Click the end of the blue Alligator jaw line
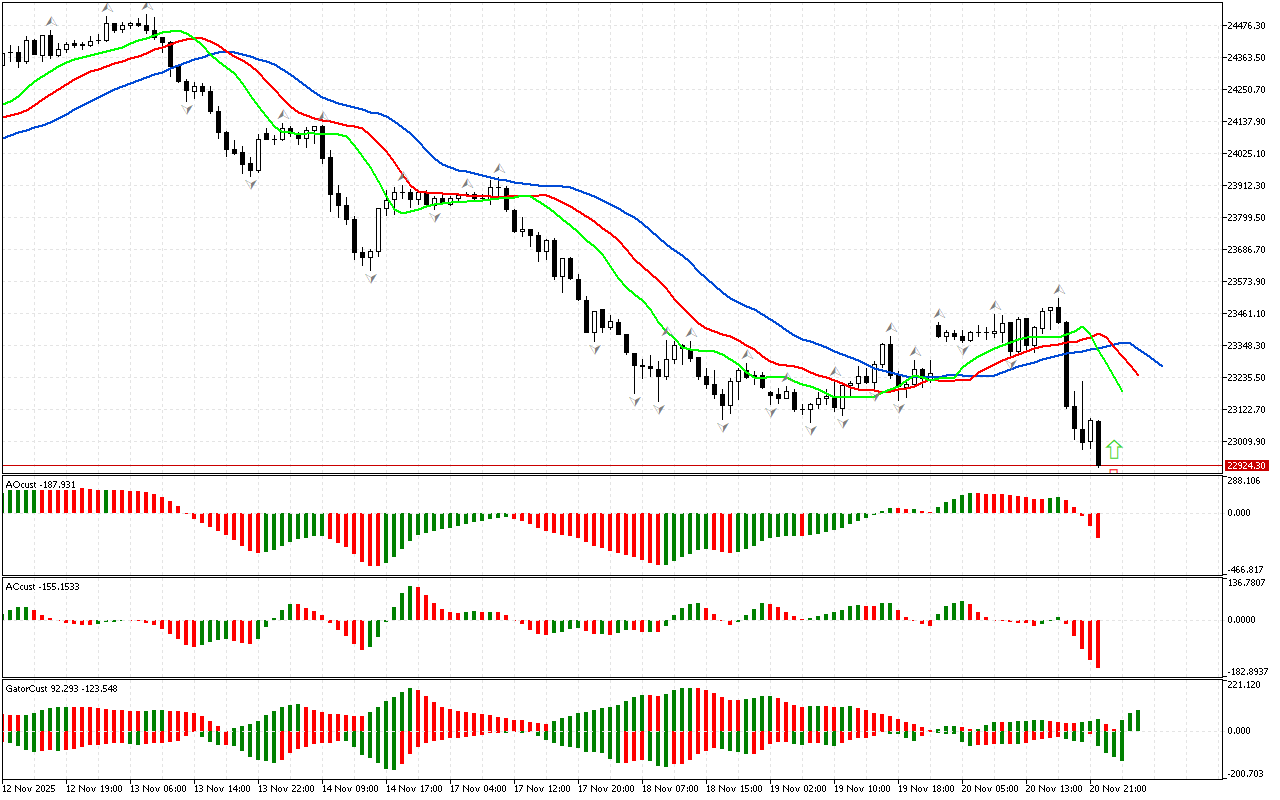Screen dimensions: 1280x800 pyautogui.click(x=1161, y=366)
